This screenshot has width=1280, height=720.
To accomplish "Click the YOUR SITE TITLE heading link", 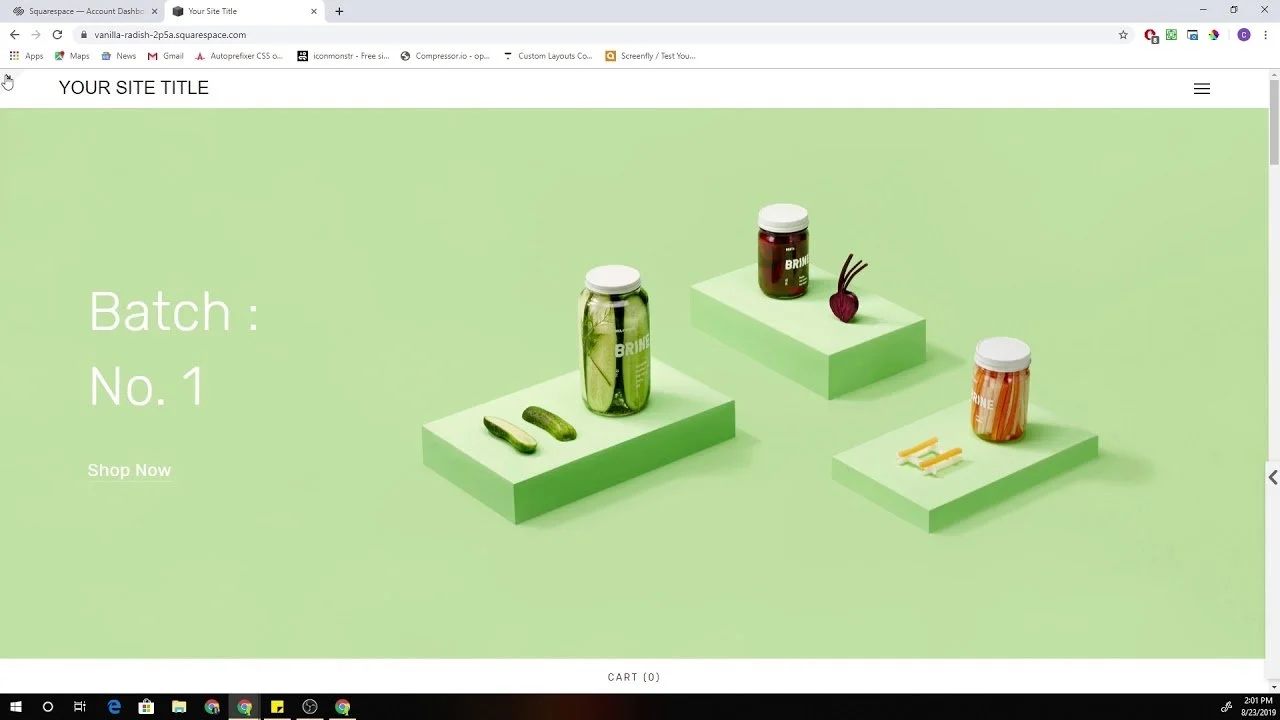I will [134, 88].
